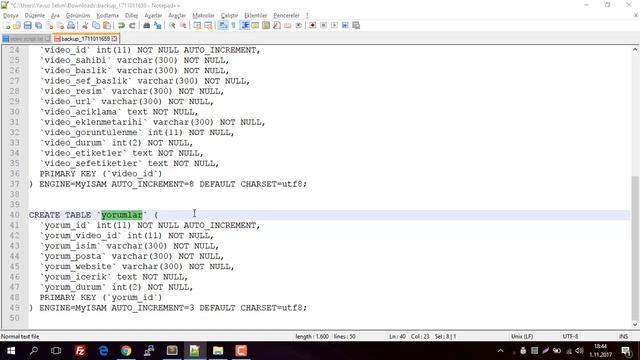Open the Folder as Workspace panel

pos(288,25)
